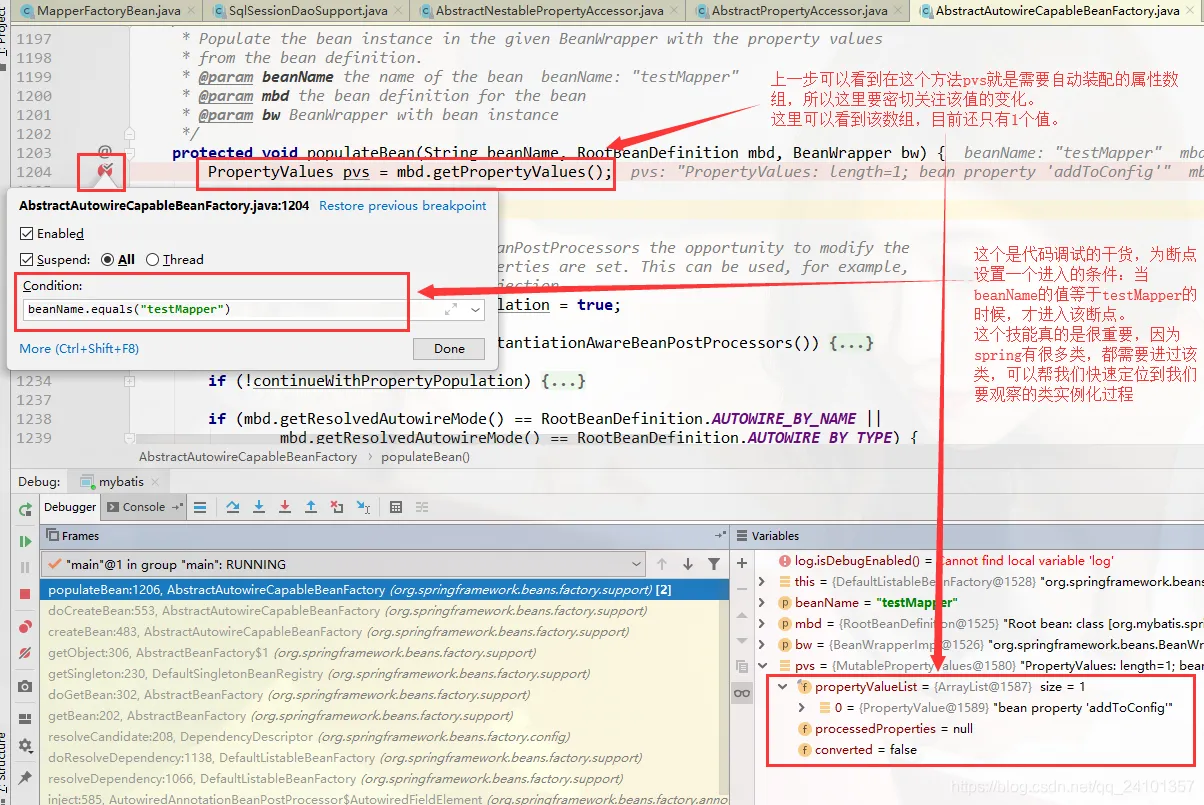The image size is (1204, 805).
Task: Rerun the mybatis debug session
Action: (x=25, y=510)
